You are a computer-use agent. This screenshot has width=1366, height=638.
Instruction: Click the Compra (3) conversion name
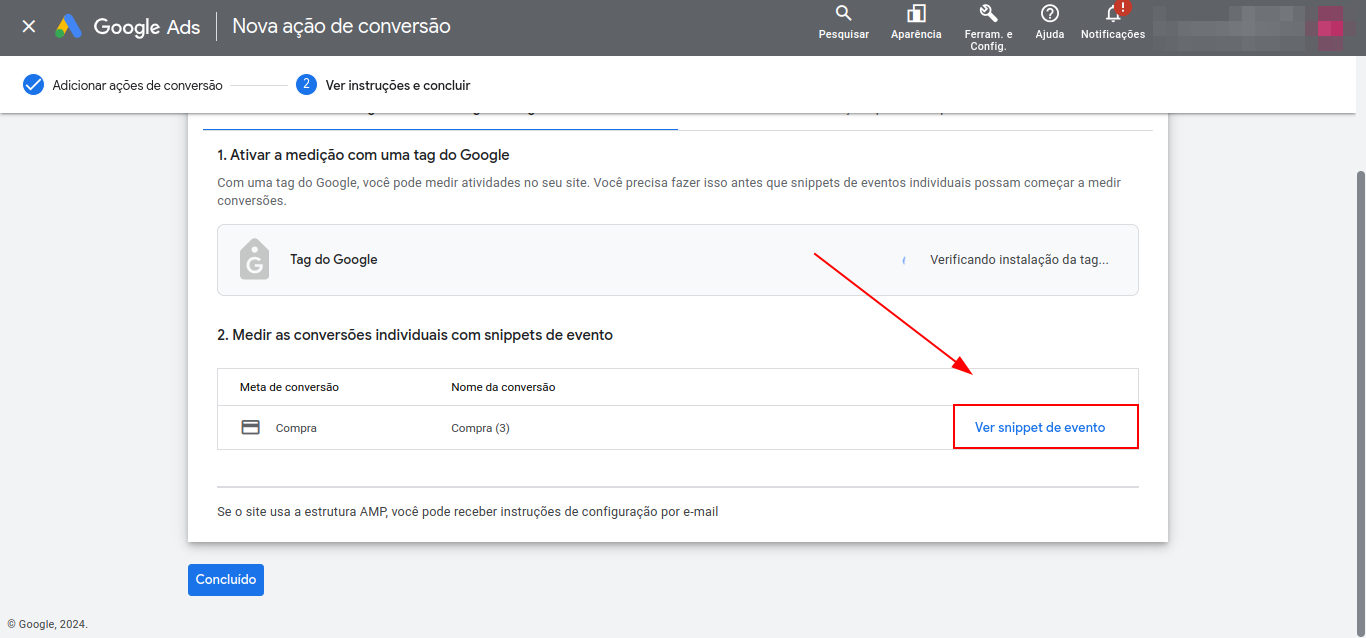[480, 428]
